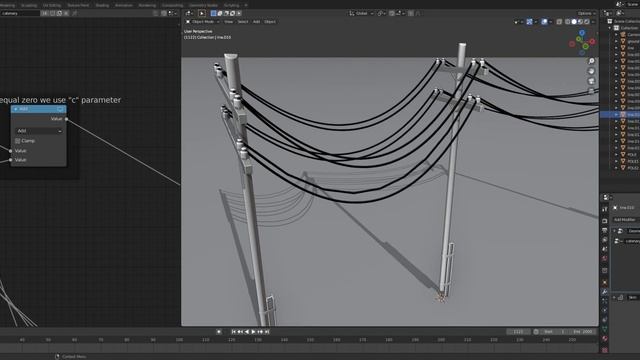Image resolution: width=640 pixels, height=360 pixels.
Task: Expand the Camera object in outliner
Action: (616, 35)
